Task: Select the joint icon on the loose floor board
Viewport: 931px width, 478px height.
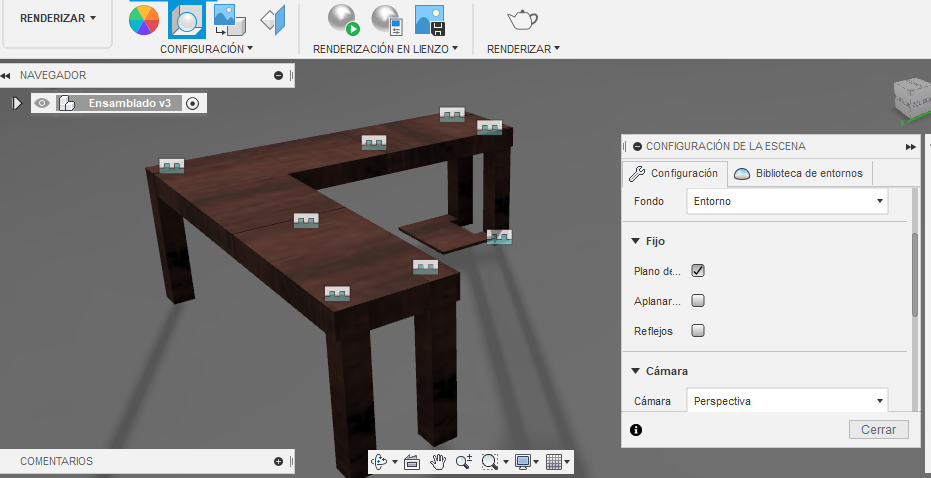Action: (499, 237)
